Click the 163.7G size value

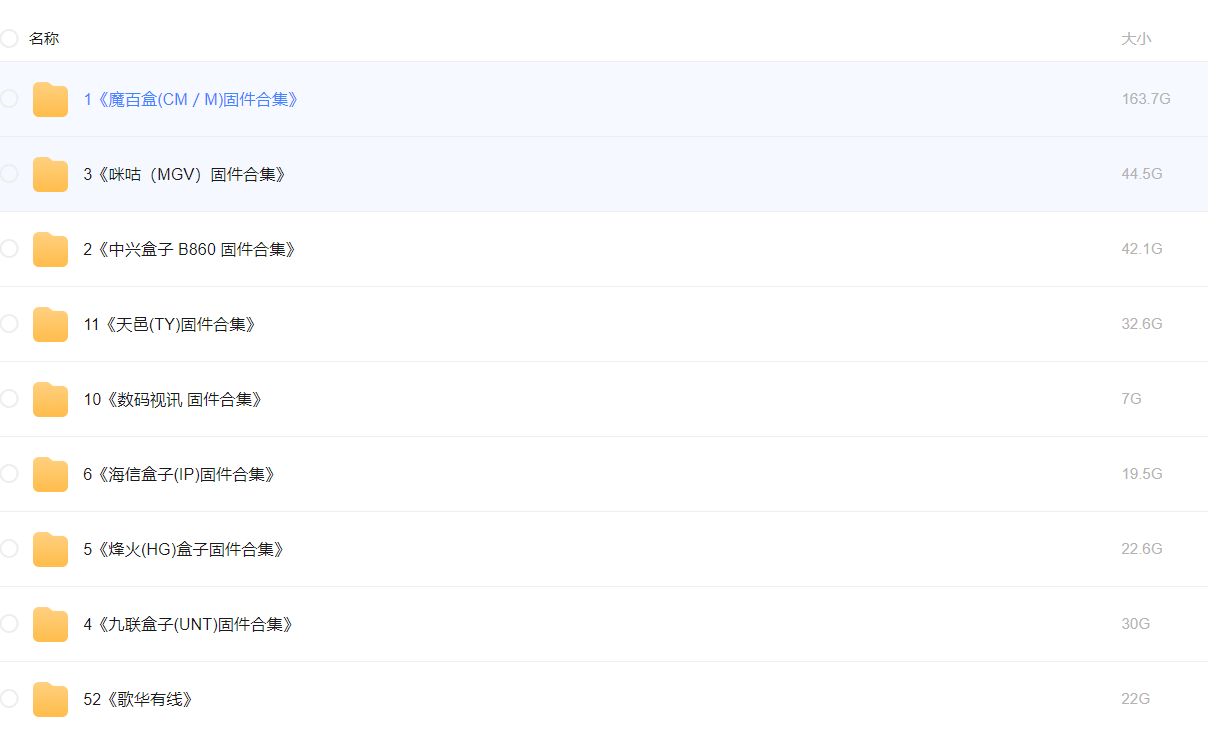1146,99
